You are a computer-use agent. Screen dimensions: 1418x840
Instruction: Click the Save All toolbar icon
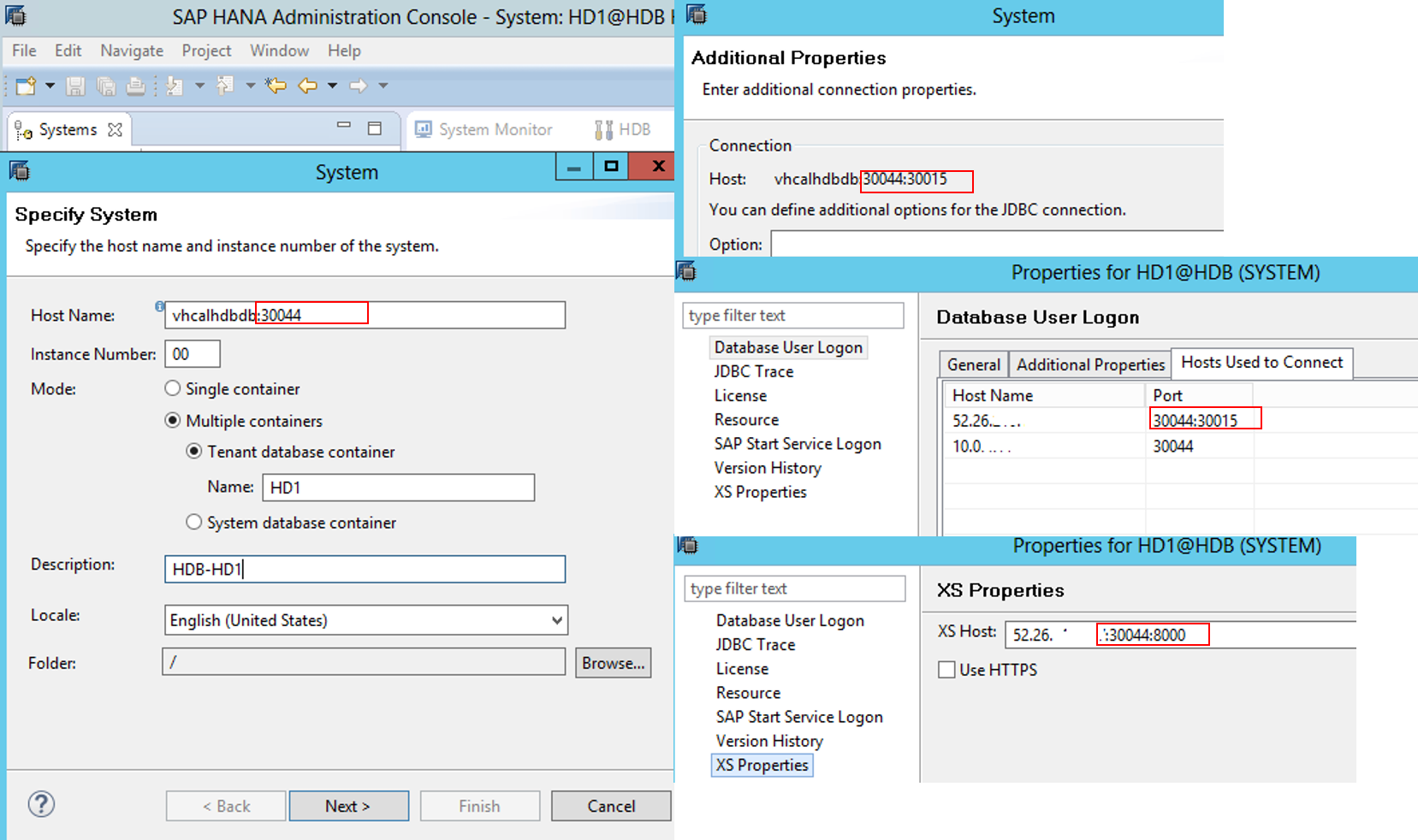click(106, 86)
